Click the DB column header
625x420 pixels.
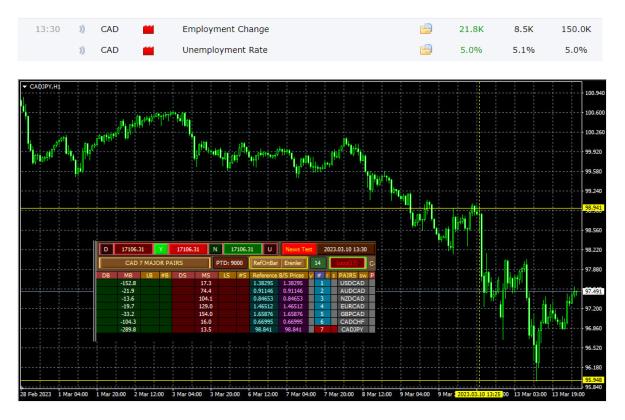106,275
